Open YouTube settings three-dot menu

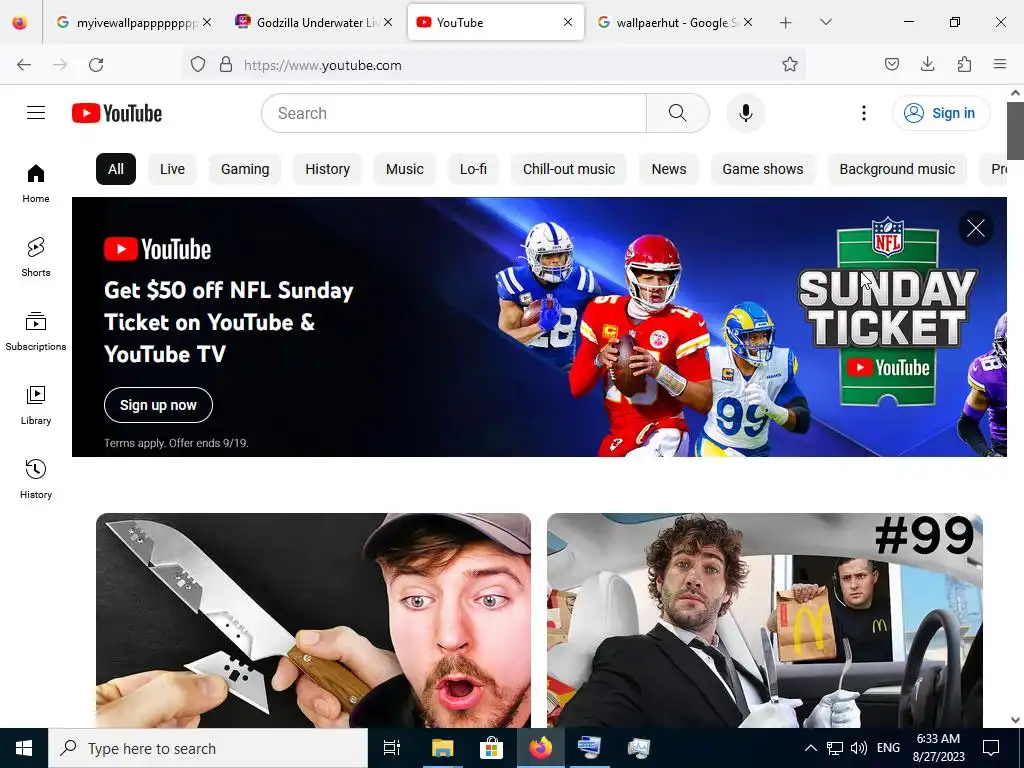863,113
